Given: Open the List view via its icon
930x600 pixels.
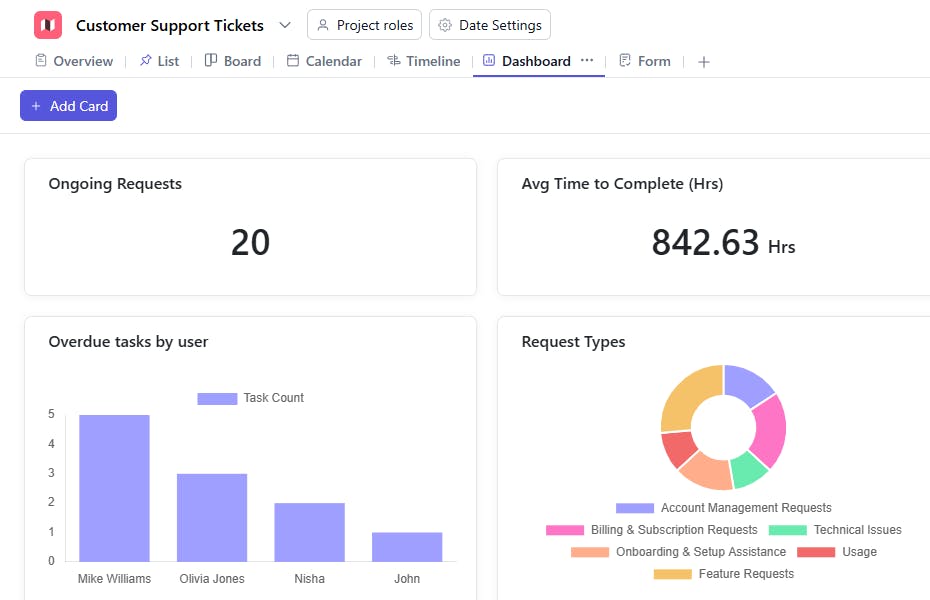Looking at the screenshot, I should click(145, 61).
